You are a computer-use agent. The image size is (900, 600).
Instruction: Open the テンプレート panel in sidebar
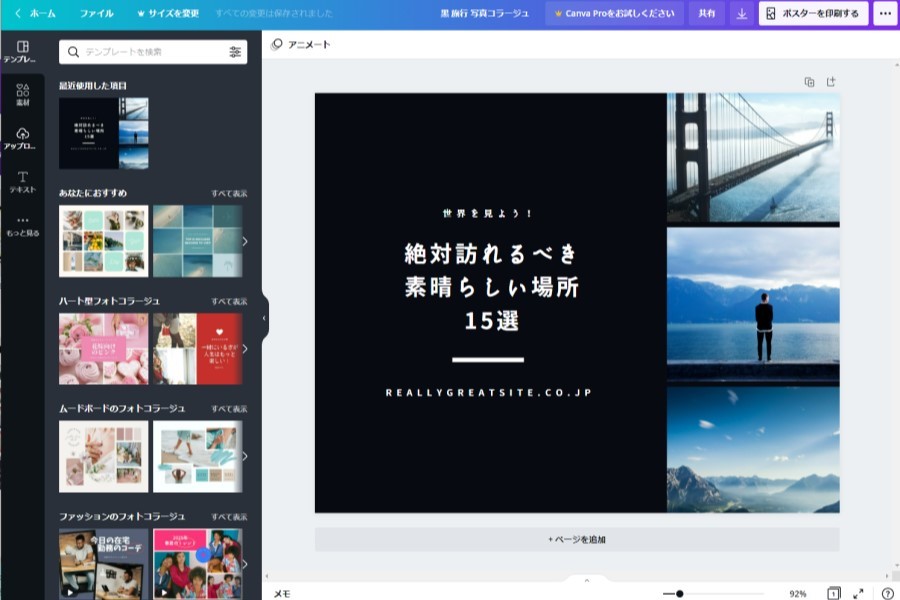22,52
